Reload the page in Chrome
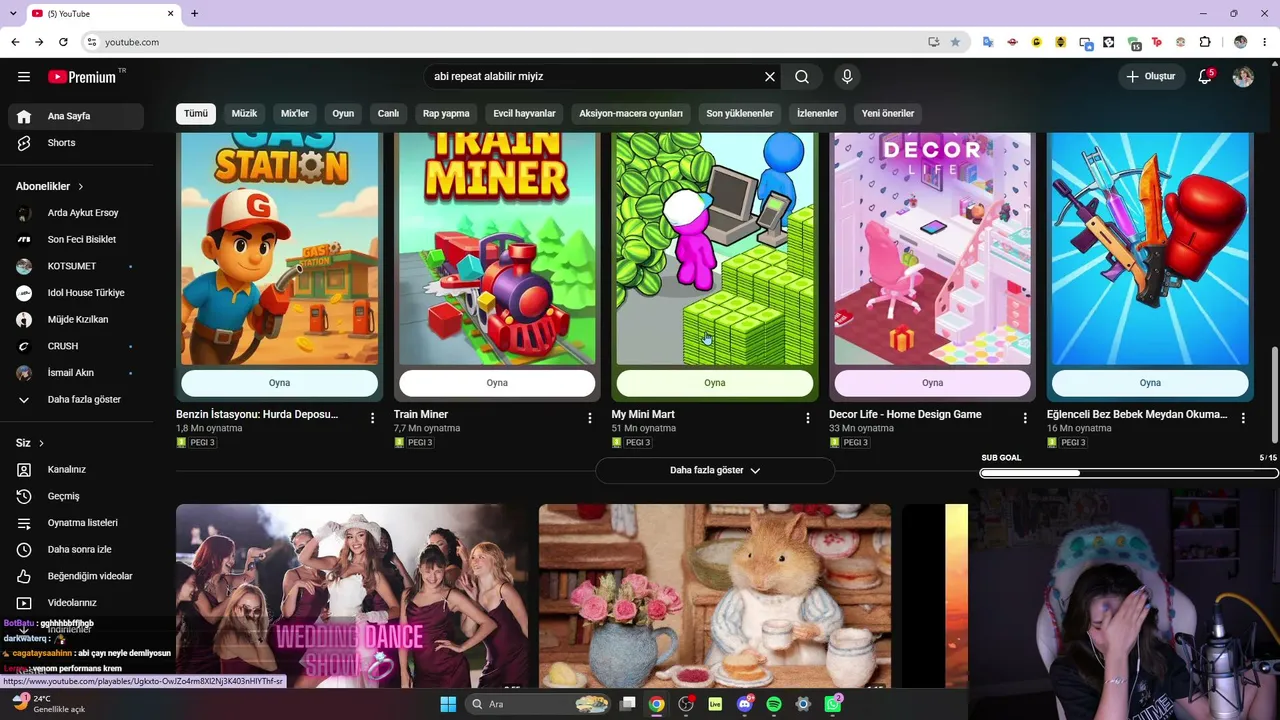Image resolution: width=1280 pixels, height=720 pixels. pyautogui.click(x=63, y=42)
